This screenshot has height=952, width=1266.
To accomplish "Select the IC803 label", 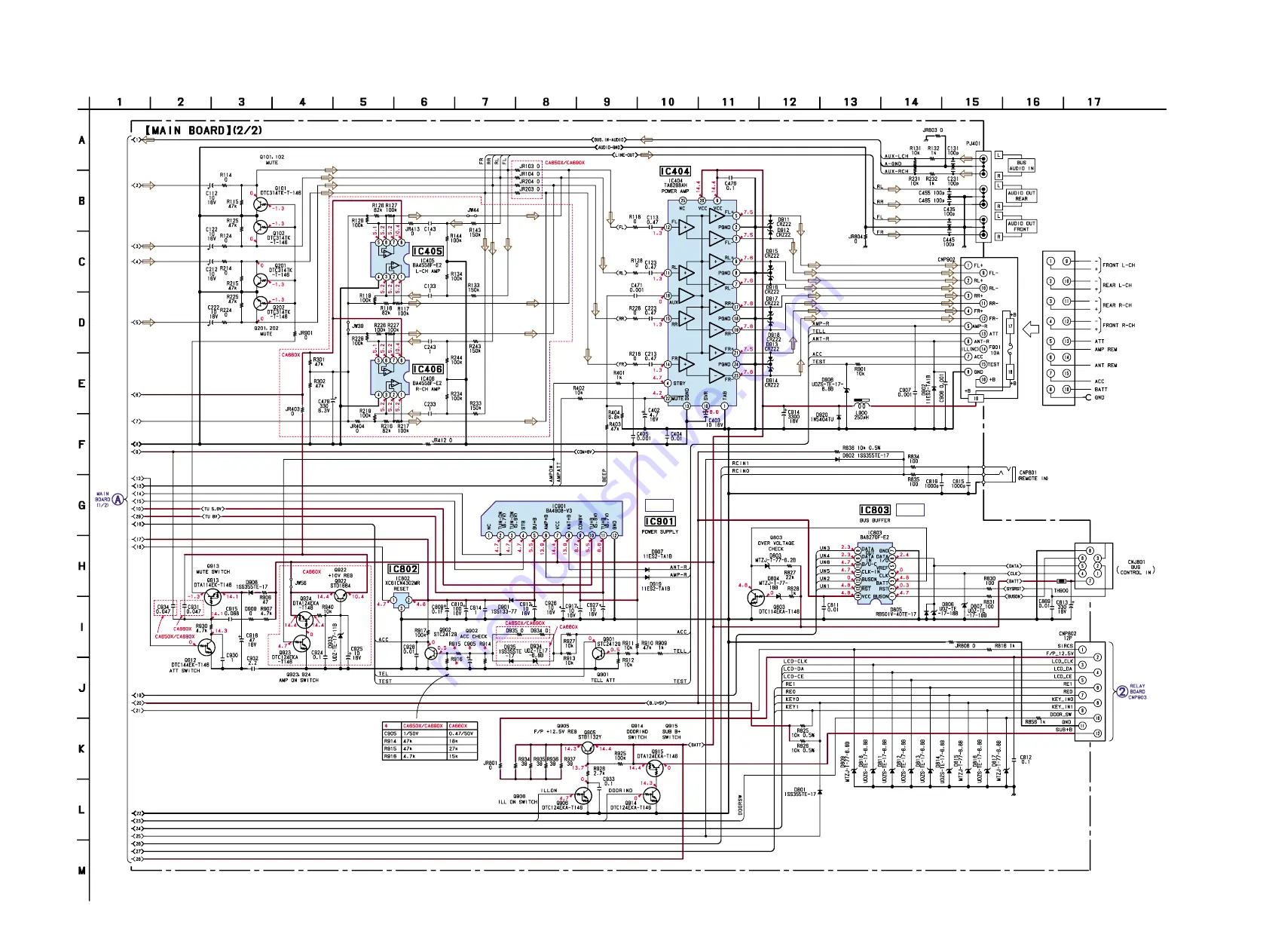I will tap(875, 510).
